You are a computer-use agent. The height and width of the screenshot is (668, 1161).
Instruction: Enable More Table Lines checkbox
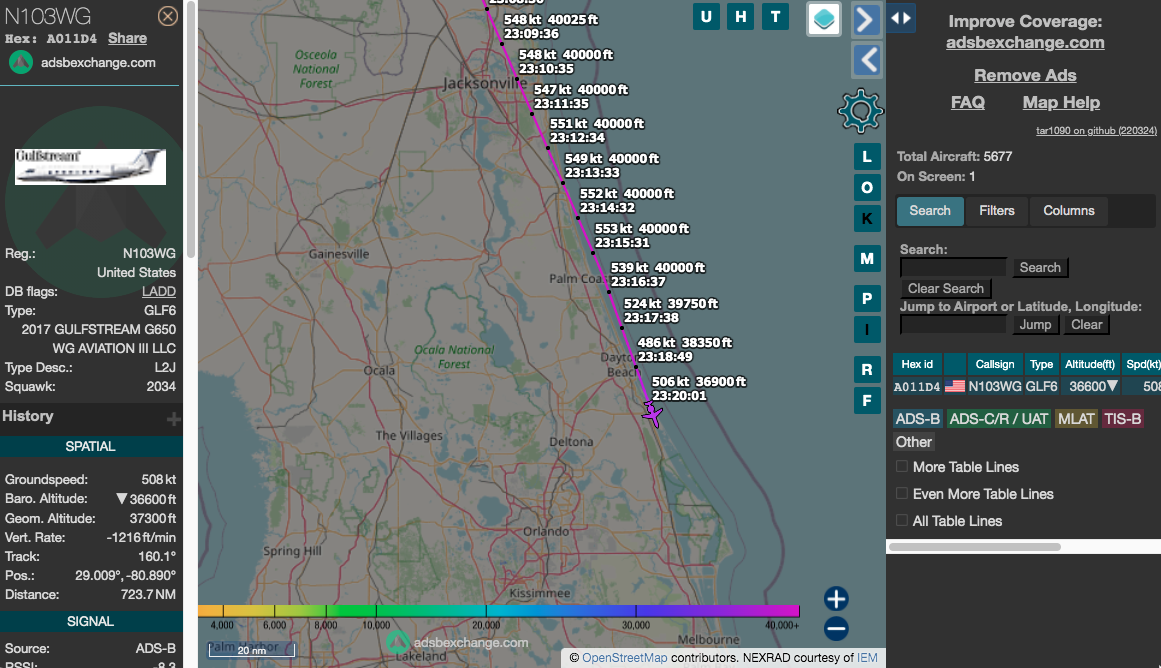click(x=902, y=467)
